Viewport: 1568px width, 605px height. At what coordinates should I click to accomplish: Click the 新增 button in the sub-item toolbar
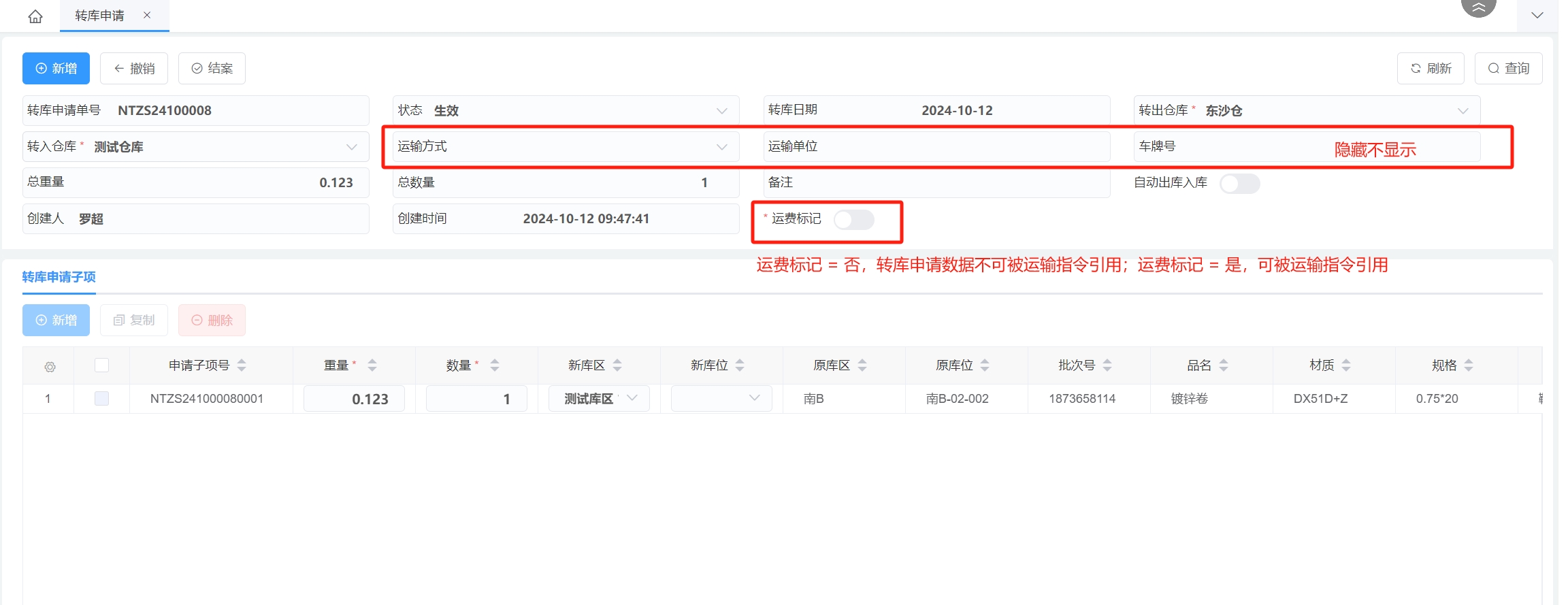[x=56, y=320]
